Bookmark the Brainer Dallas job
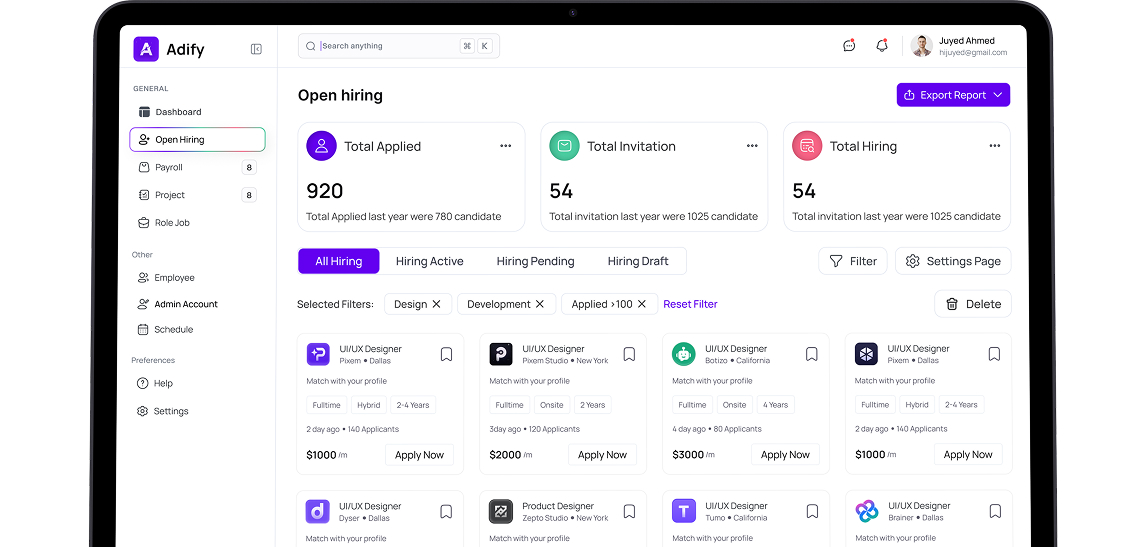 pyautogui.click(x=995, y=512)
